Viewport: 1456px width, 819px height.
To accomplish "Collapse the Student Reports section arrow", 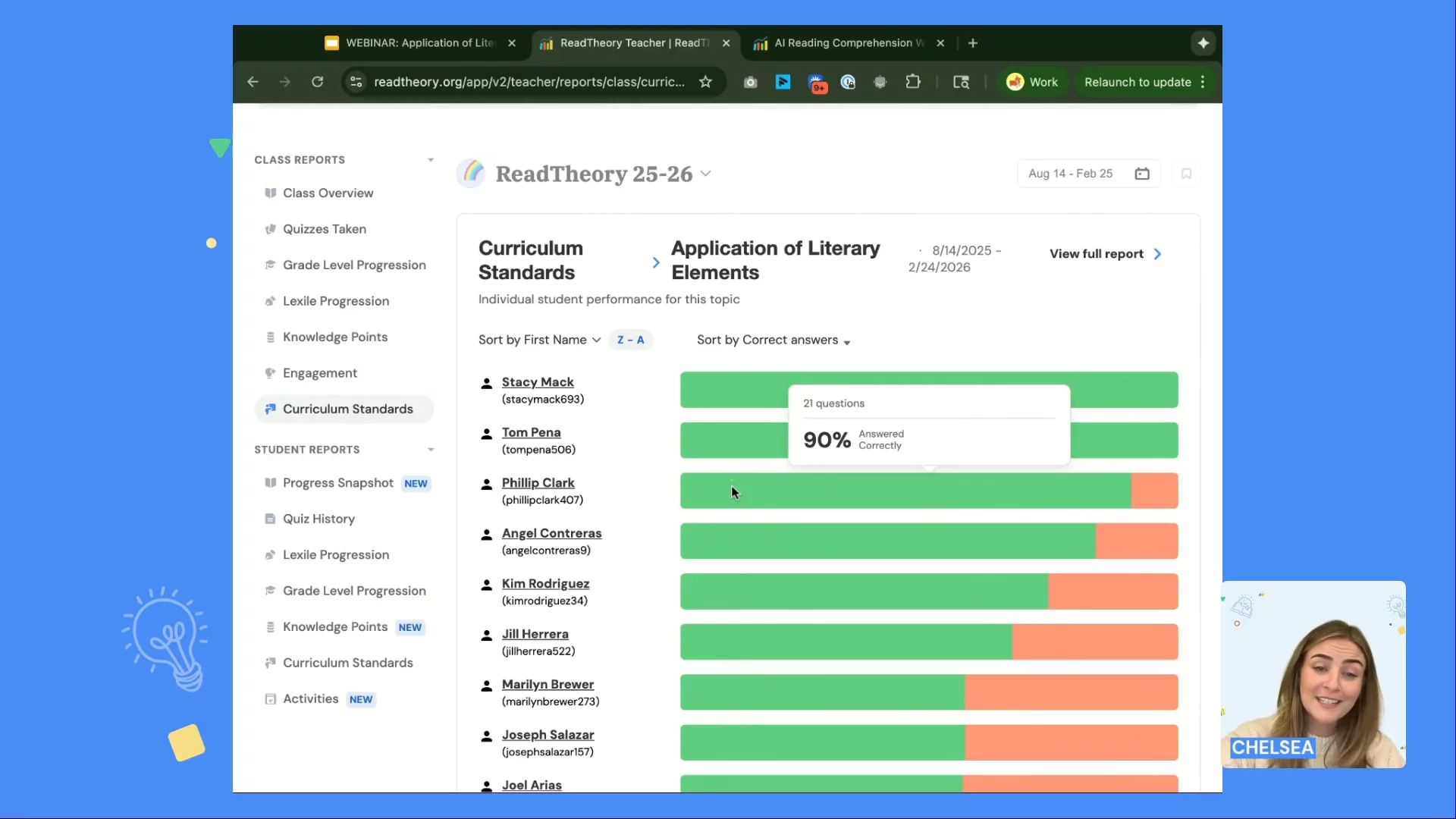I will [431, 450].
